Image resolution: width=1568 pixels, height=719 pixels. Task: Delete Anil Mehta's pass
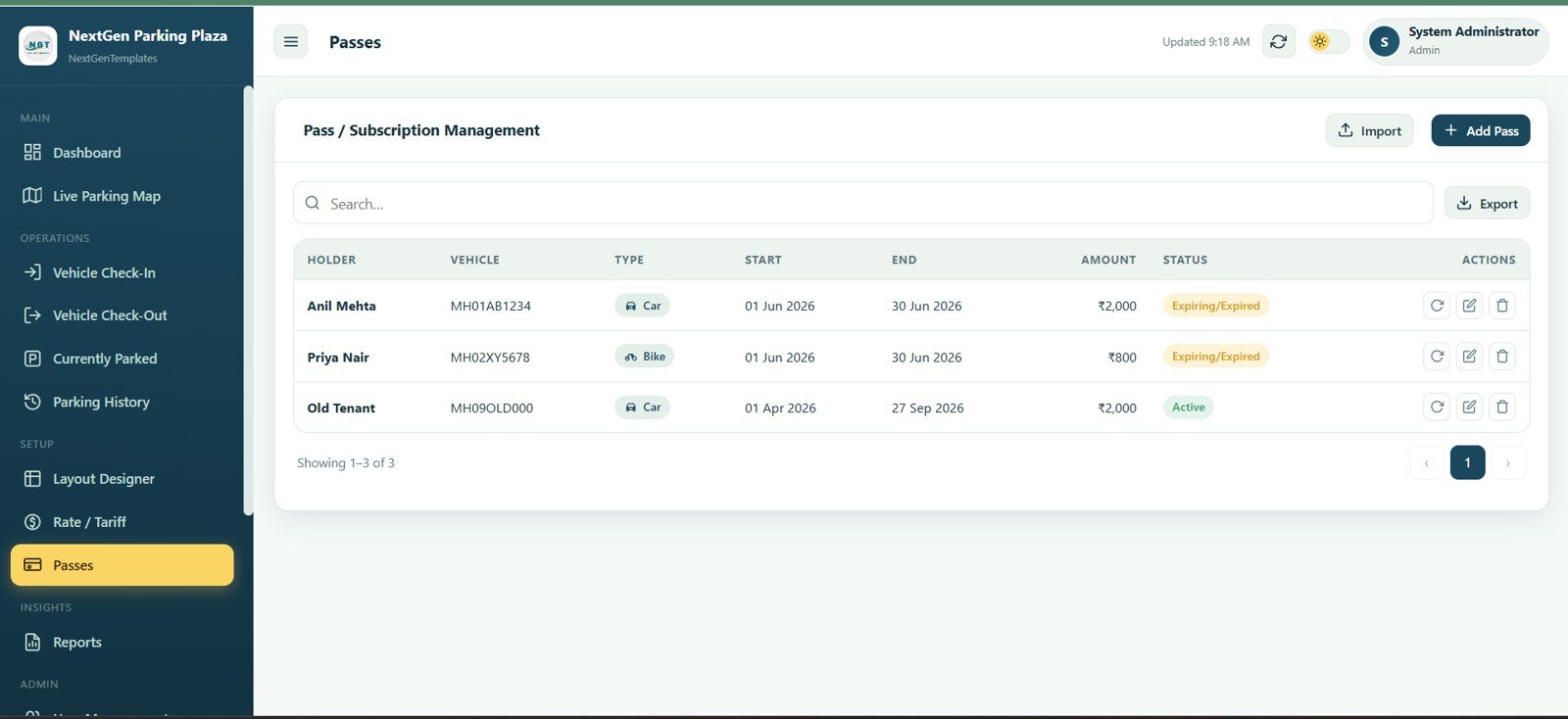tap(1501, 306)
